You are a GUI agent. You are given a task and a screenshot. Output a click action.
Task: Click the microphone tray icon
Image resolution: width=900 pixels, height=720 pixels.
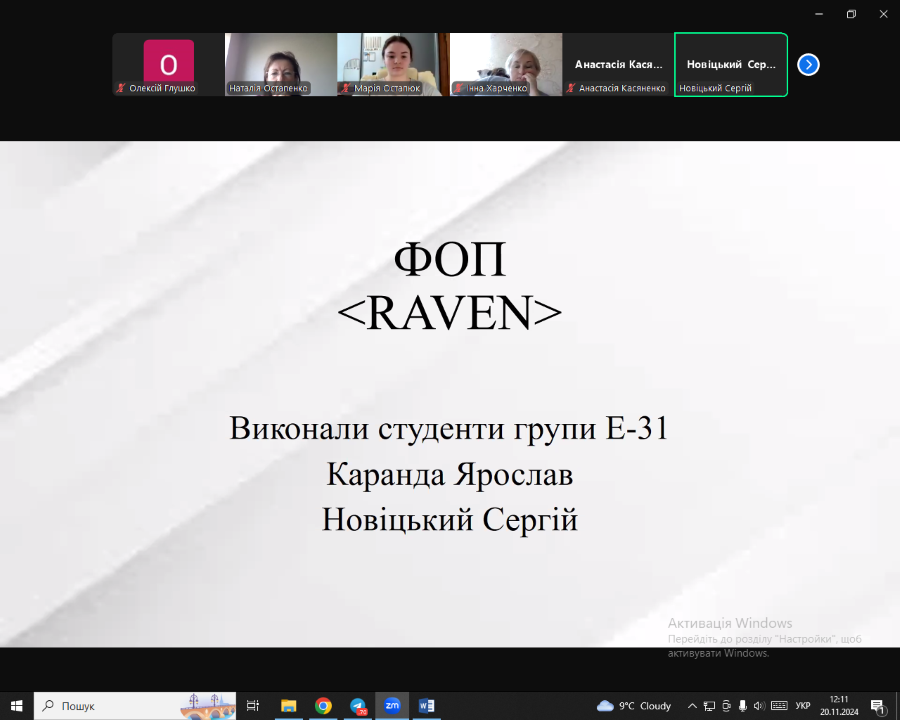pyautogui.click(x=743, y=706)
